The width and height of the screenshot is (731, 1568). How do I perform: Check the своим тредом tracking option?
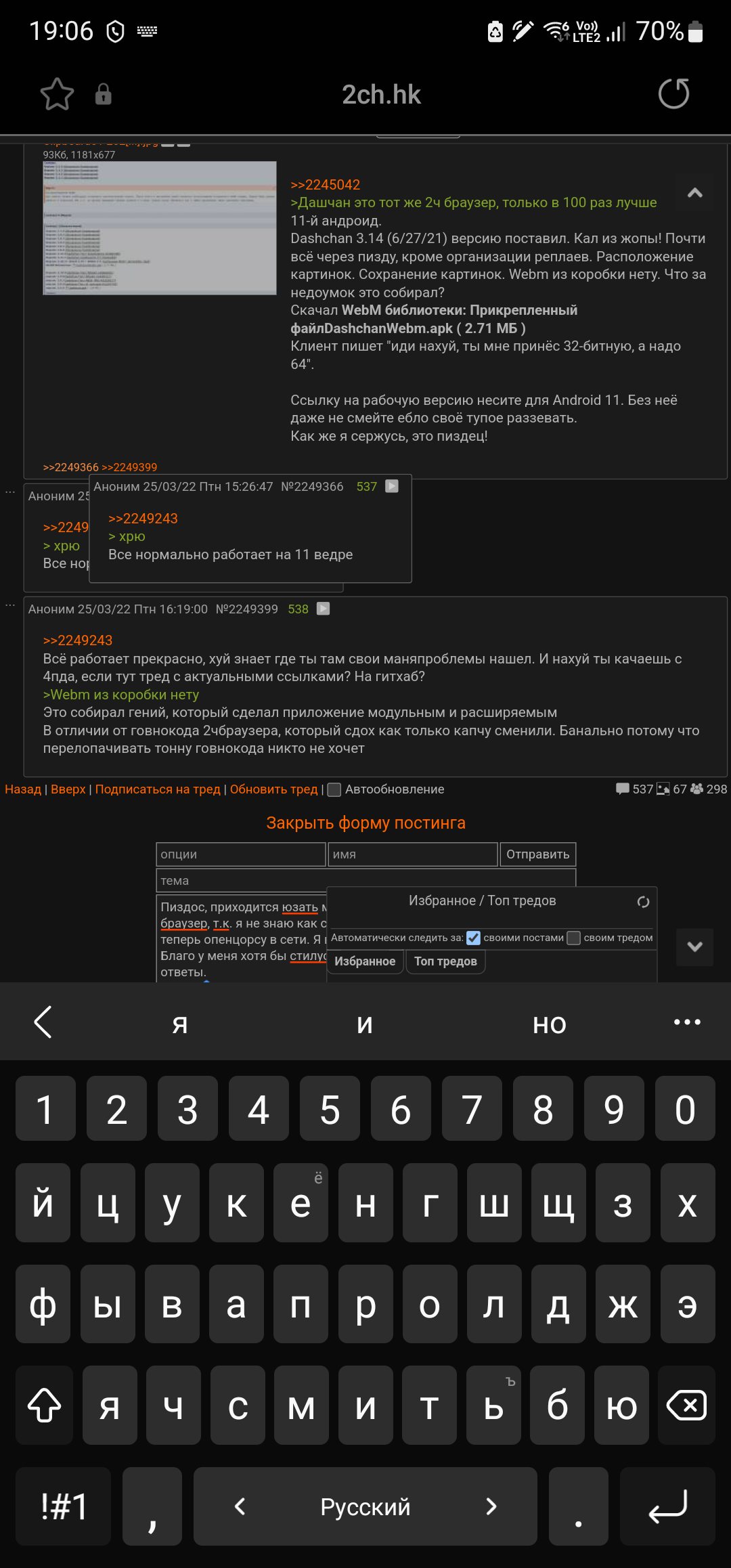tap(574, 938)
